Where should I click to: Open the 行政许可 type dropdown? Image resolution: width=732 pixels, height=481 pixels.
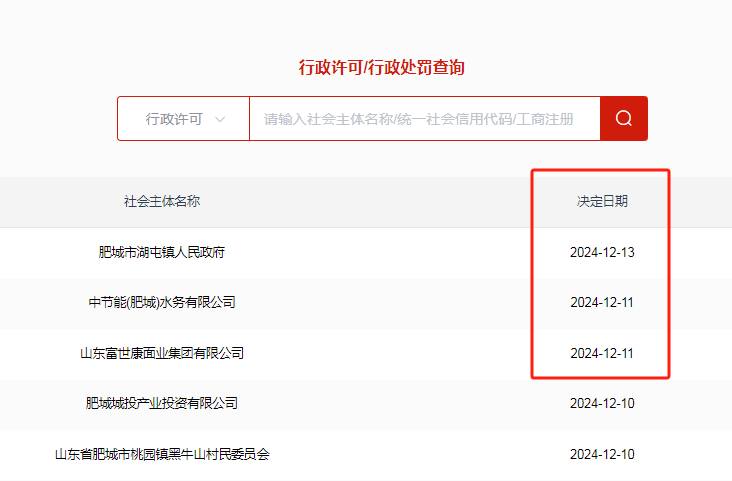[x=183, y=119]
